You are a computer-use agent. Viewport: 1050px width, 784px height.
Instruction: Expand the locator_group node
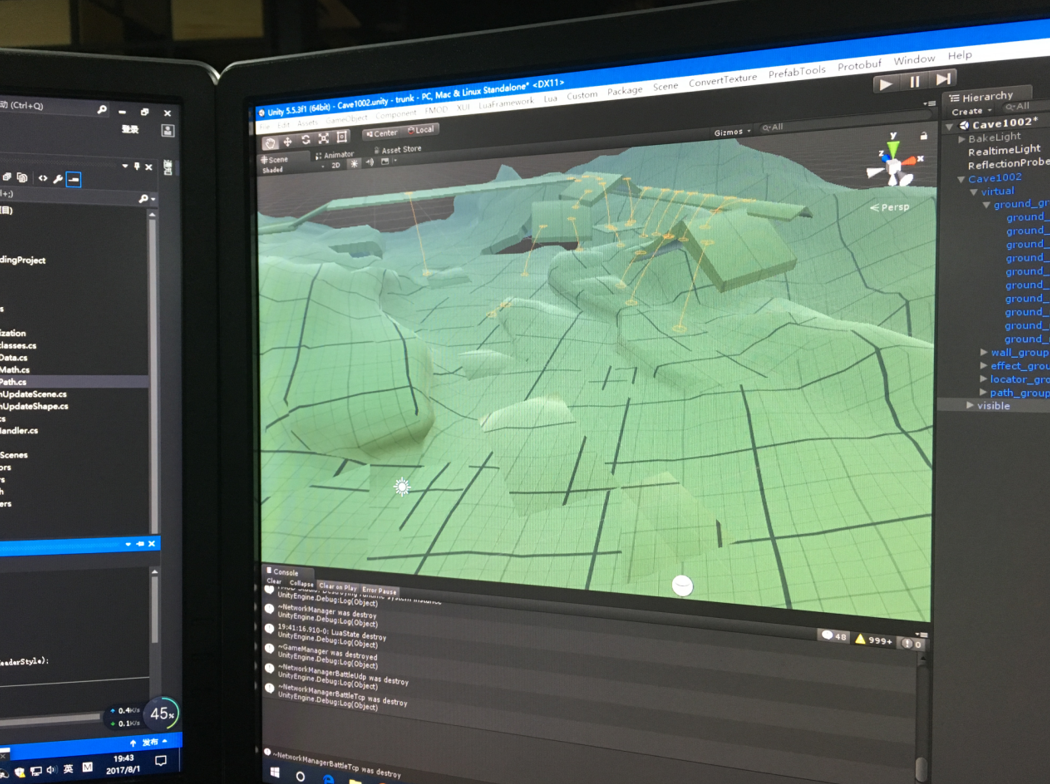tap(983, 379)
